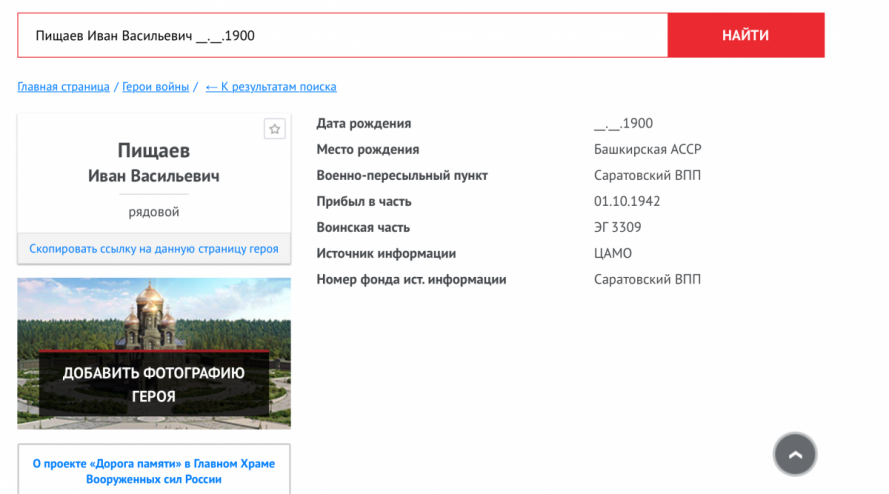Click ДОБАВИТЬ ФОТОГРАФИЮ ГЕРОЯ banner text
The width and height of the screenshot is (889, 494).
154,384
